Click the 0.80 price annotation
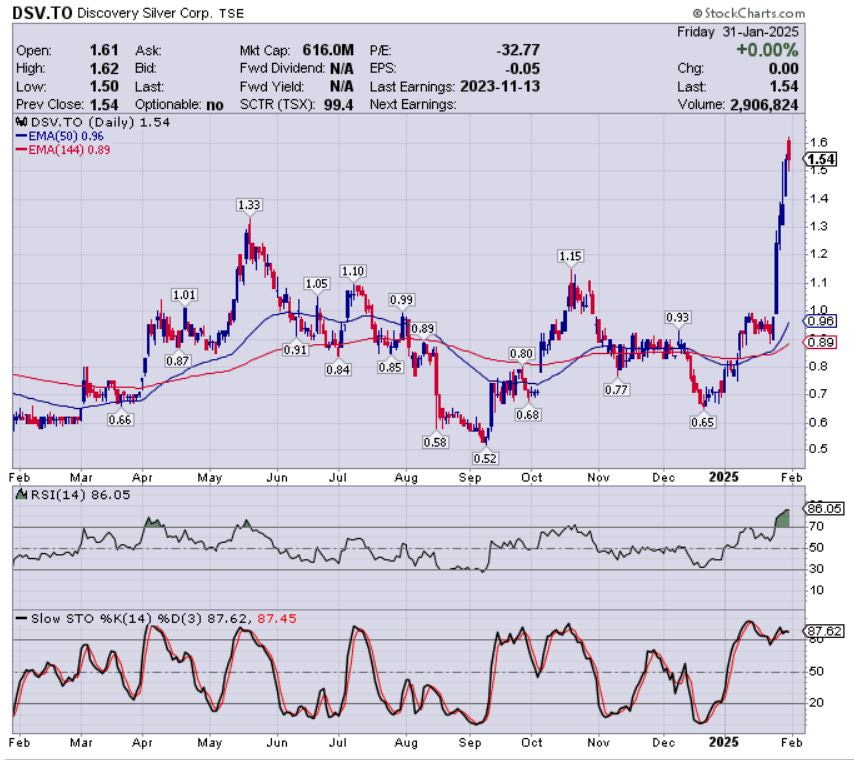 [521, 354]
